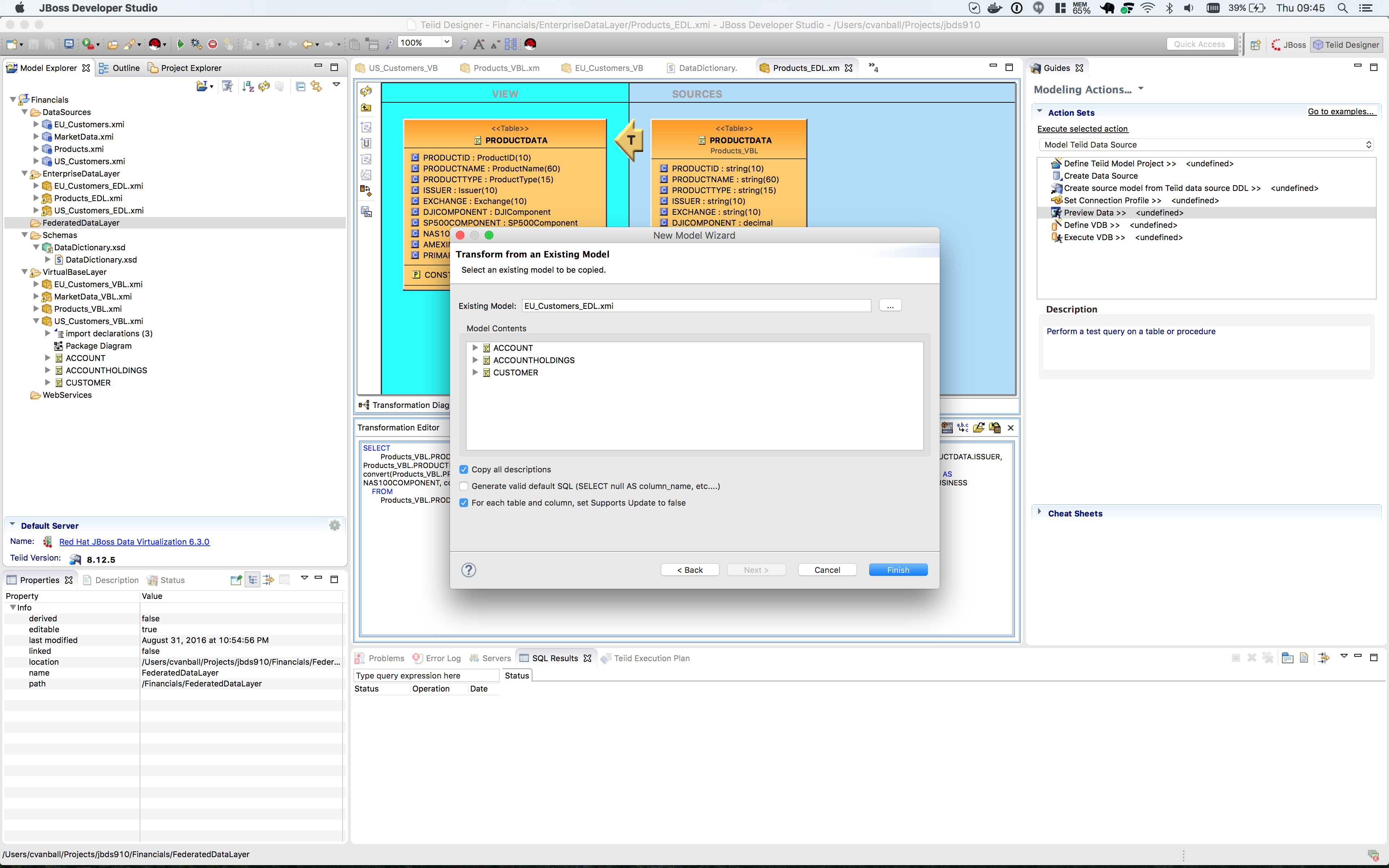The image size is (1389, 868).
Task: Enable Generate valid default SQL option
Action: [464, 486]
